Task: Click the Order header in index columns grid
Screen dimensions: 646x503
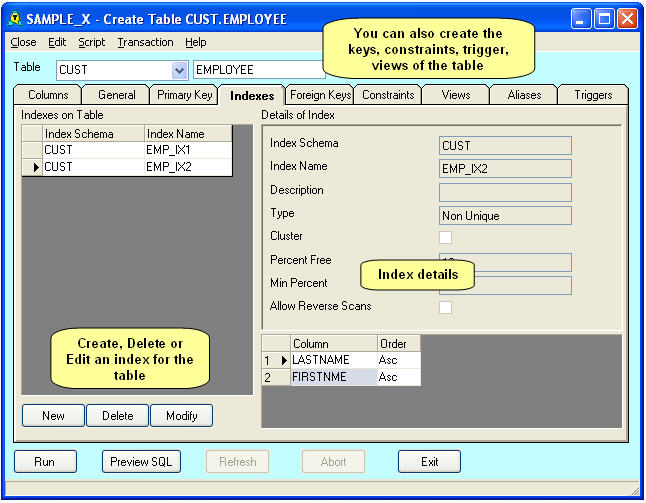Action: pyautogui.click(x=399, y=344)
